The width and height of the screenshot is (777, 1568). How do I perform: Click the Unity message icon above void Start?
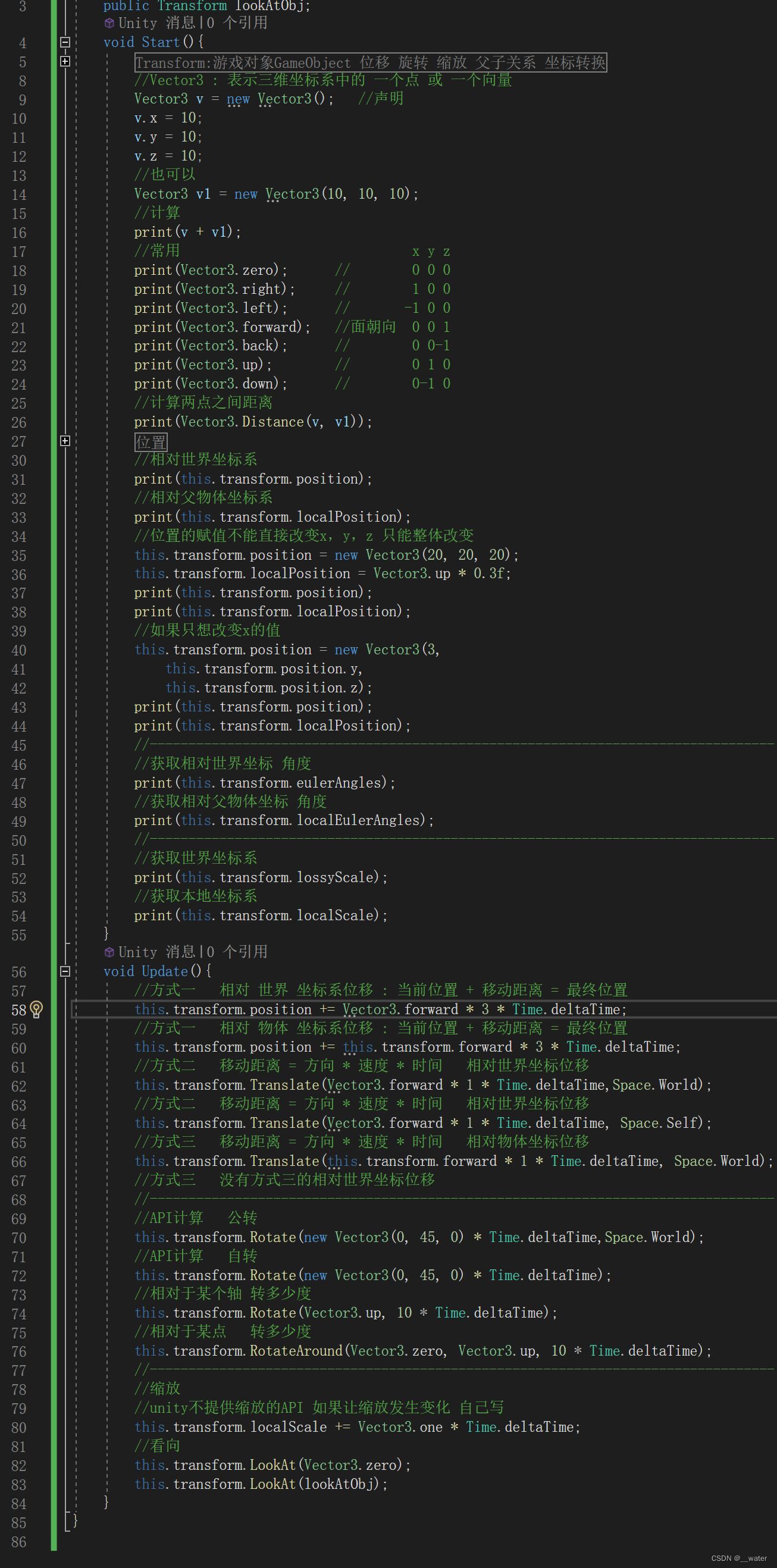pyautogui.click(x=109, y=23)
